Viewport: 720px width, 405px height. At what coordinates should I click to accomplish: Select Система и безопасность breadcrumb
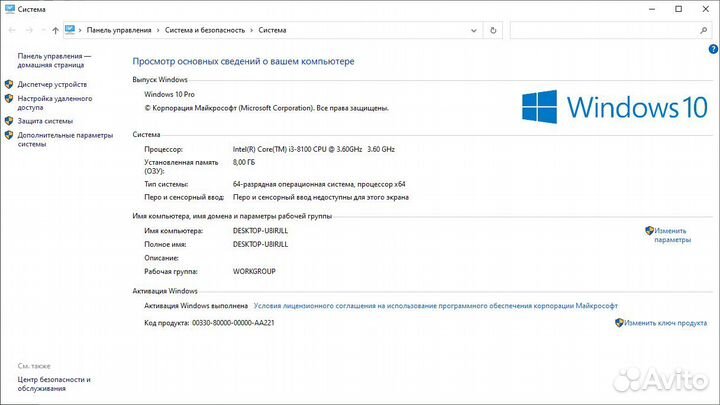pos(209,31)
